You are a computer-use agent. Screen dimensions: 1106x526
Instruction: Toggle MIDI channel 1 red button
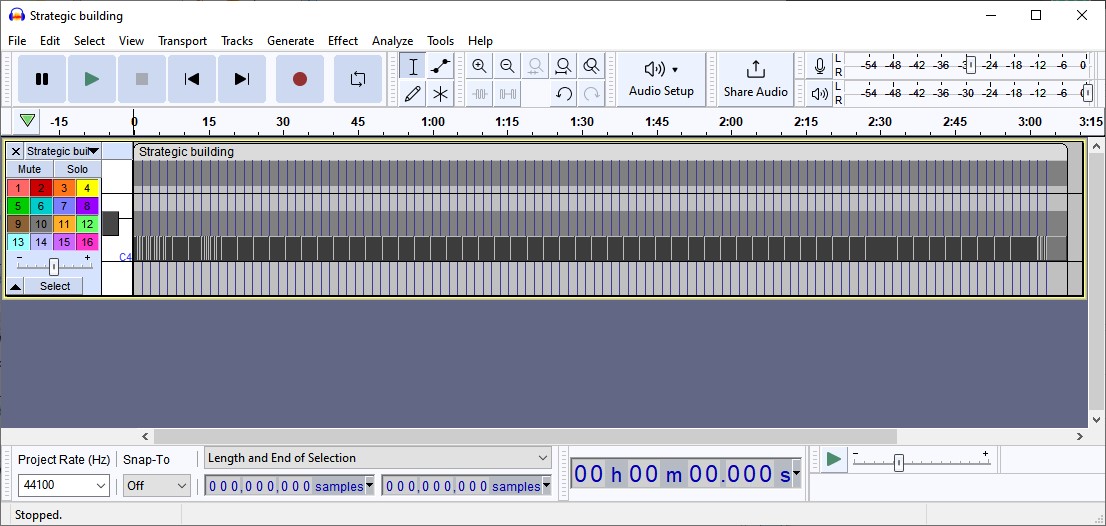18,188
